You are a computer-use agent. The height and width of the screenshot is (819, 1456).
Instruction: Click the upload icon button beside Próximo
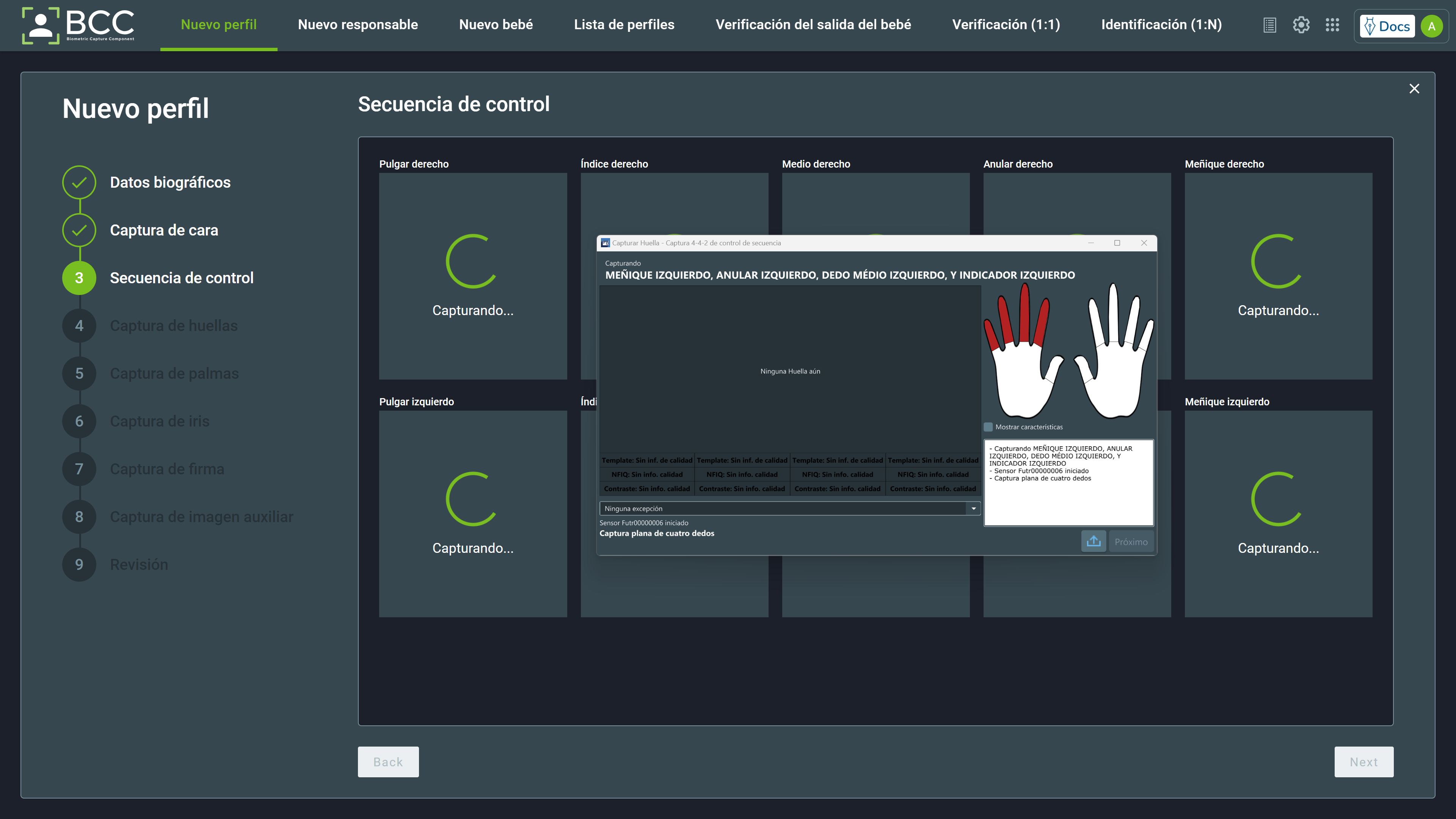[1094, 541]
